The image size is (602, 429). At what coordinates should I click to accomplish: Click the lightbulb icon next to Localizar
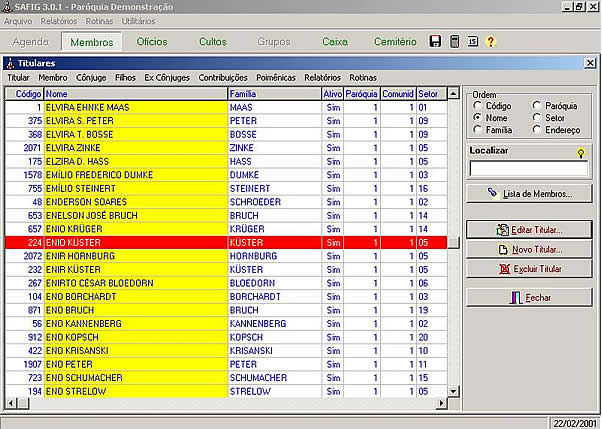pyautogui.click(x=580, y=153)
